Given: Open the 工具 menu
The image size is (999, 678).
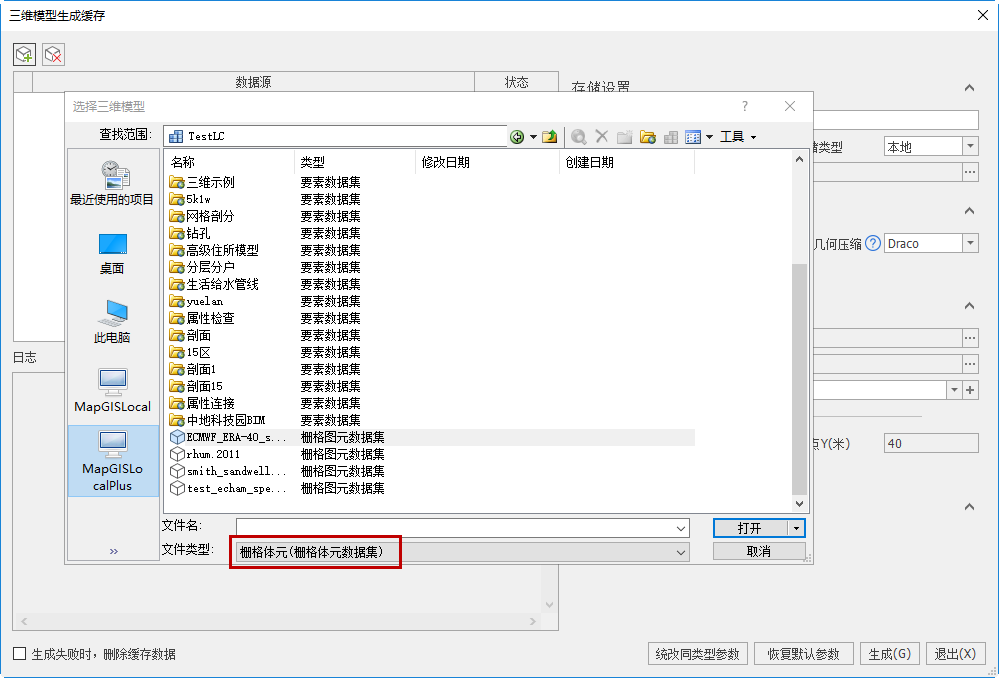Looking at the screenshot, I should point(738,137).
